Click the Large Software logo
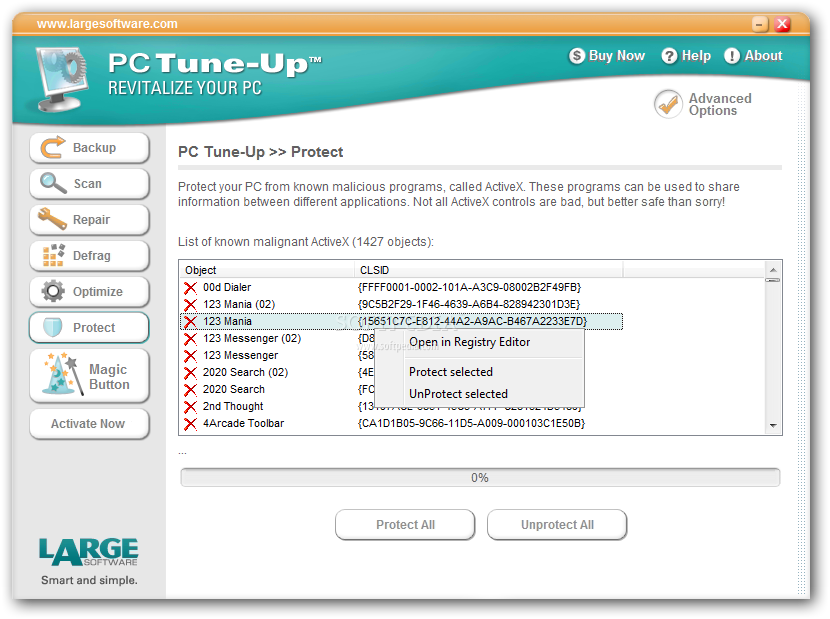 88,552
